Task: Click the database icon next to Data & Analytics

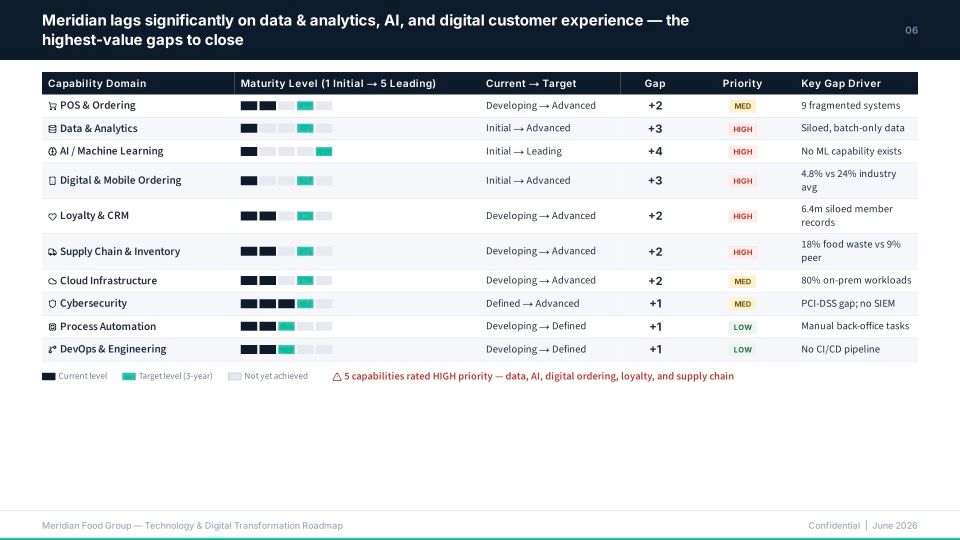Action: [52, 129]
